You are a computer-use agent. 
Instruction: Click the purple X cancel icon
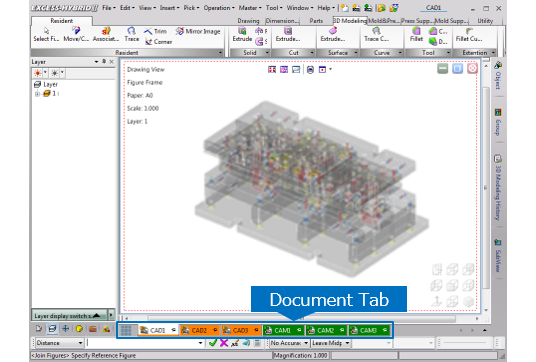[224, 343]
